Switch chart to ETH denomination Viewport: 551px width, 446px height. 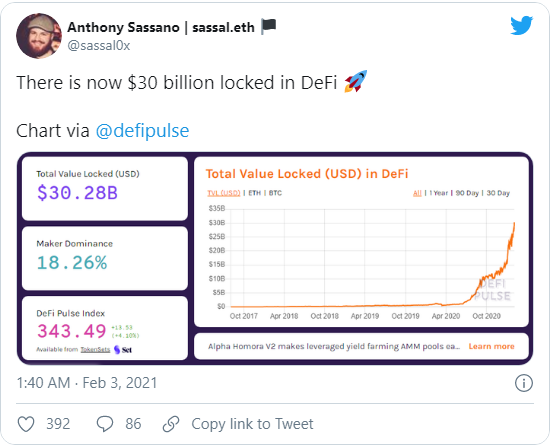(254, 193)
